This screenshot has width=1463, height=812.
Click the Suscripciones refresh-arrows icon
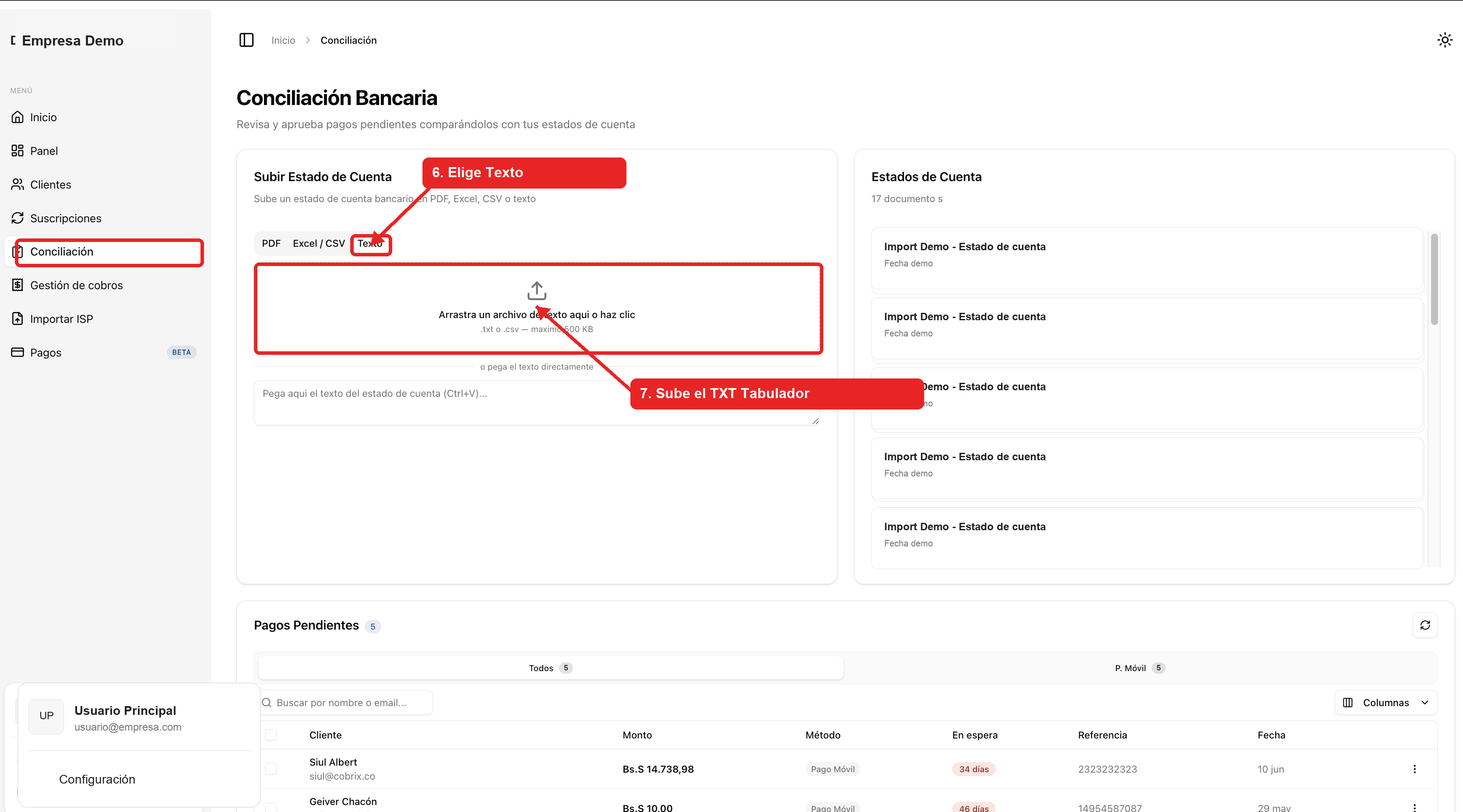pos(18,218)
